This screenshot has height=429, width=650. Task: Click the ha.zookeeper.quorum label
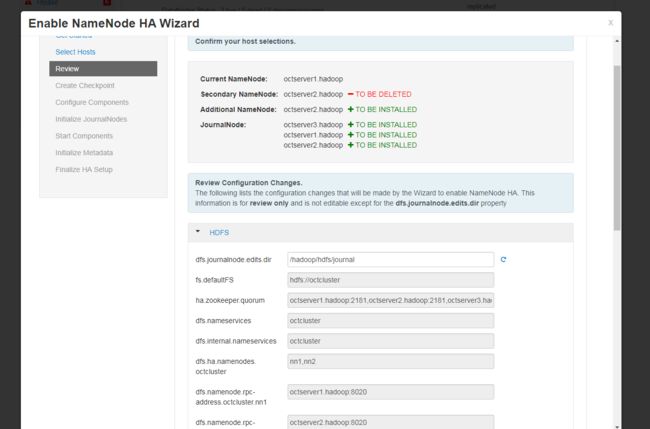click(230, 301)
